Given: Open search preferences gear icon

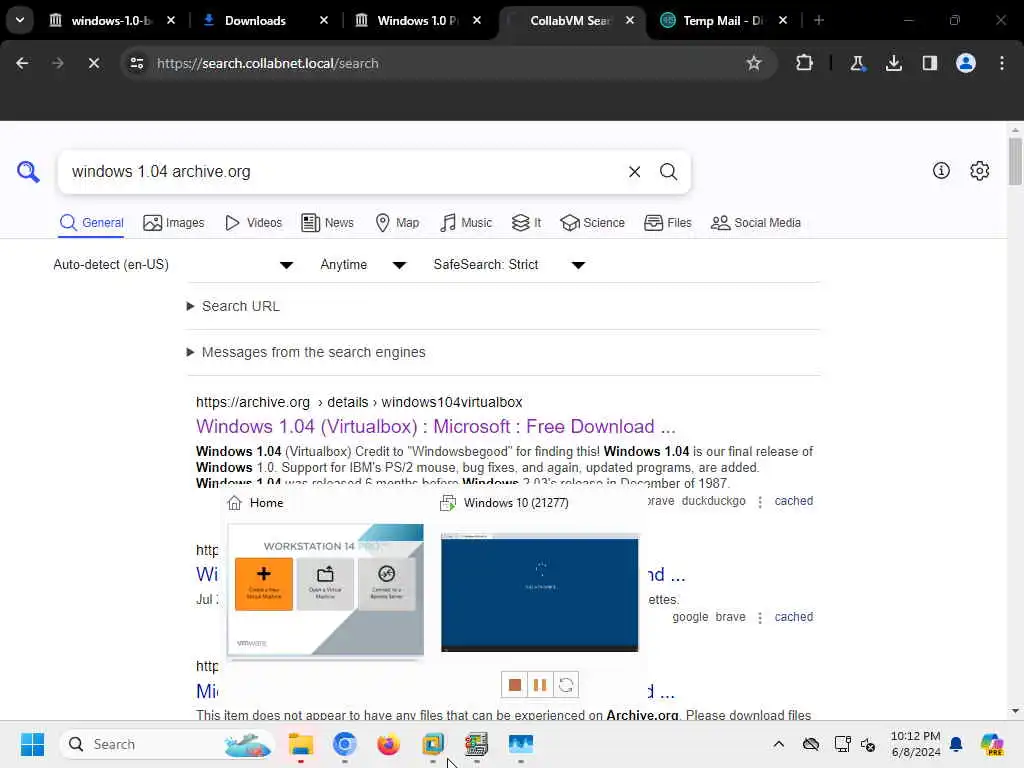Looking at the screenshot, I should tap(980, 171).
